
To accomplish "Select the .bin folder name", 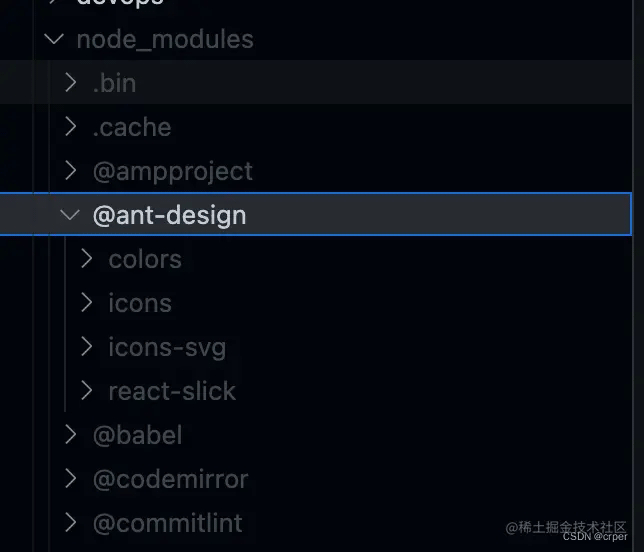I will 115,83.
